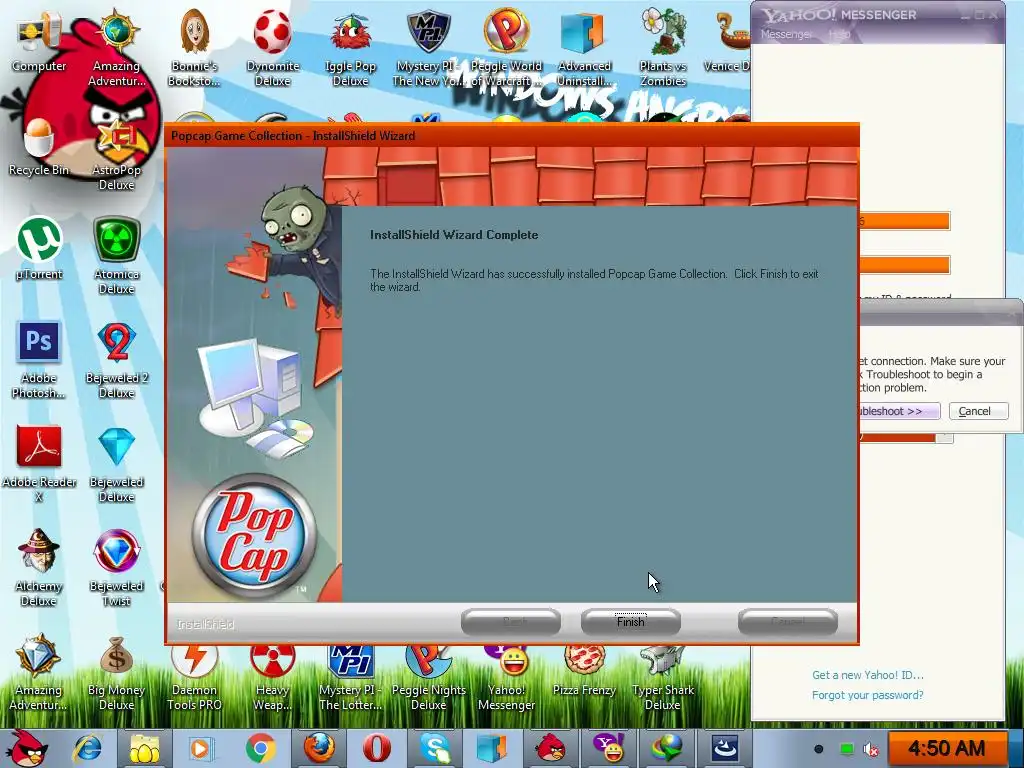The width and height of the screenshot is (1024, 768).
Task: Launch Windows Media Player from the taskbar
Action: coord(201,748)
